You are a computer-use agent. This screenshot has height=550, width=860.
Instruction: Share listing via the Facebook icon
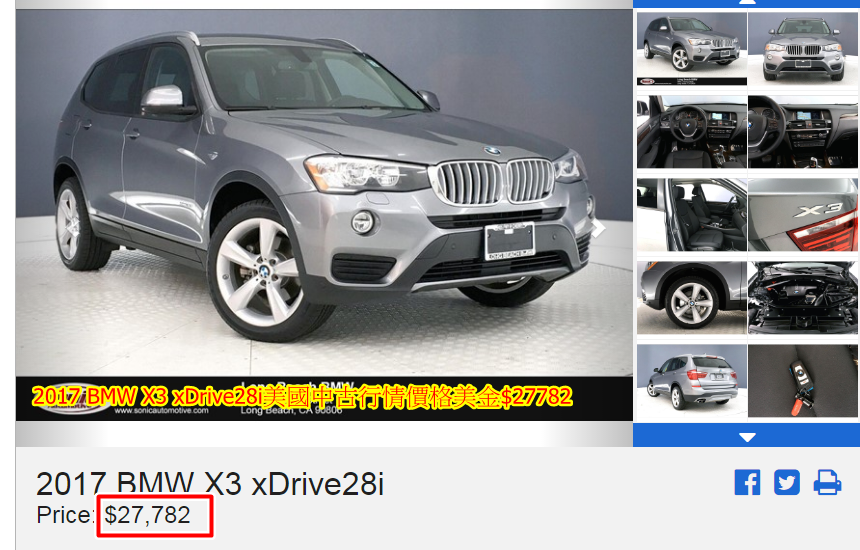pyautogui.click(x=747, y=483)
